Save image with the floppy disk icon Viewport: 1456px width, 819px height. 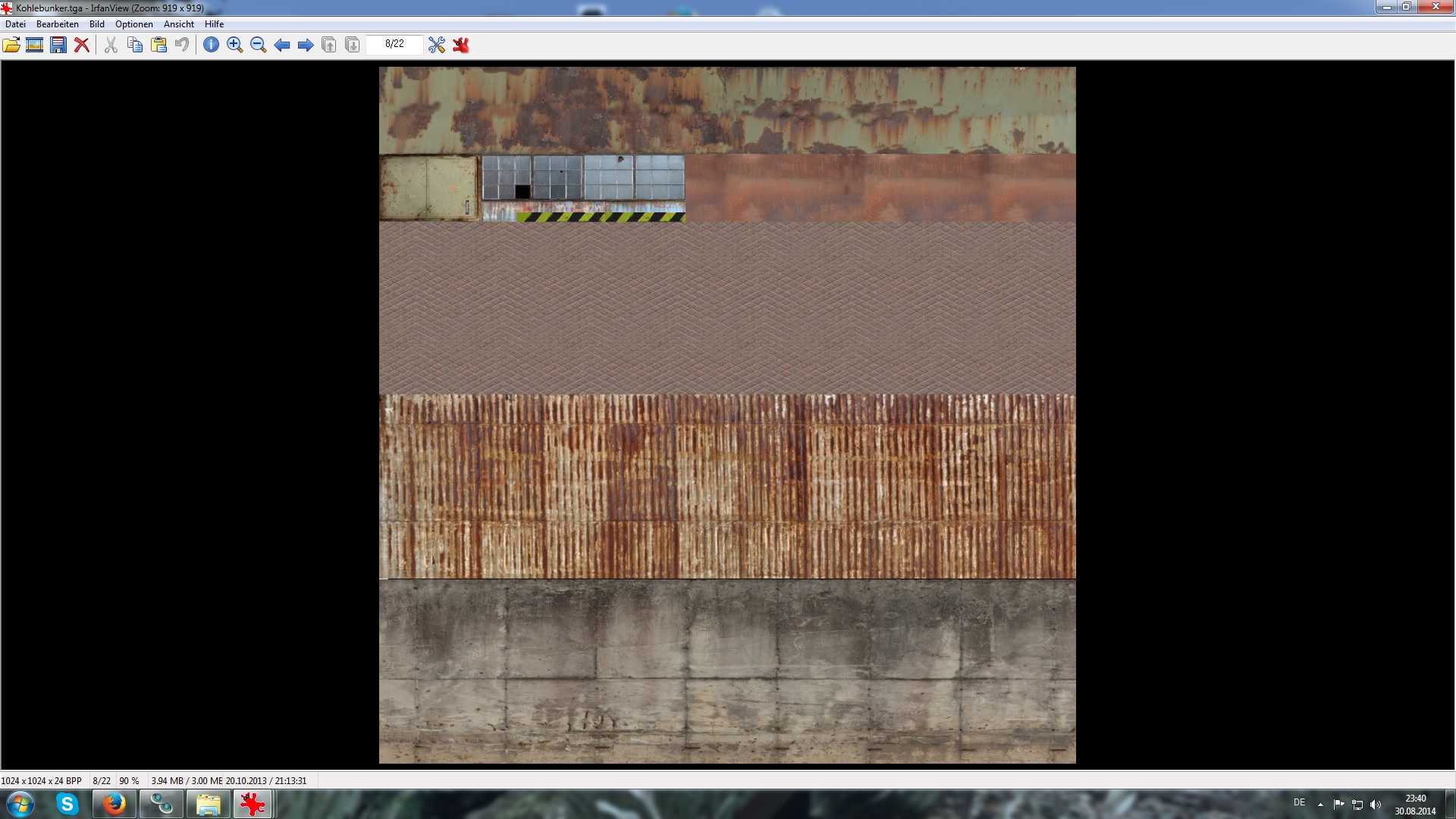[58, 45]
